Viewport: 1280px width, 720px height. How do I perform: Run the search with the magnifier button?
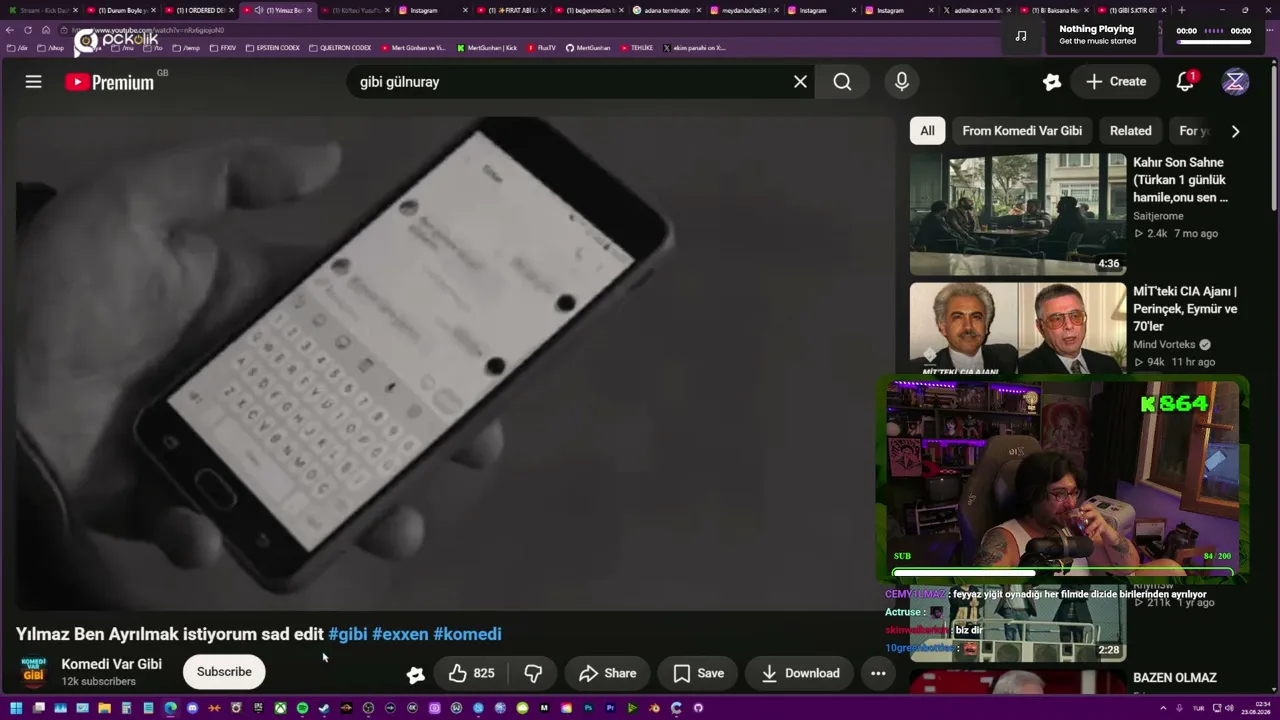(842, 82)
